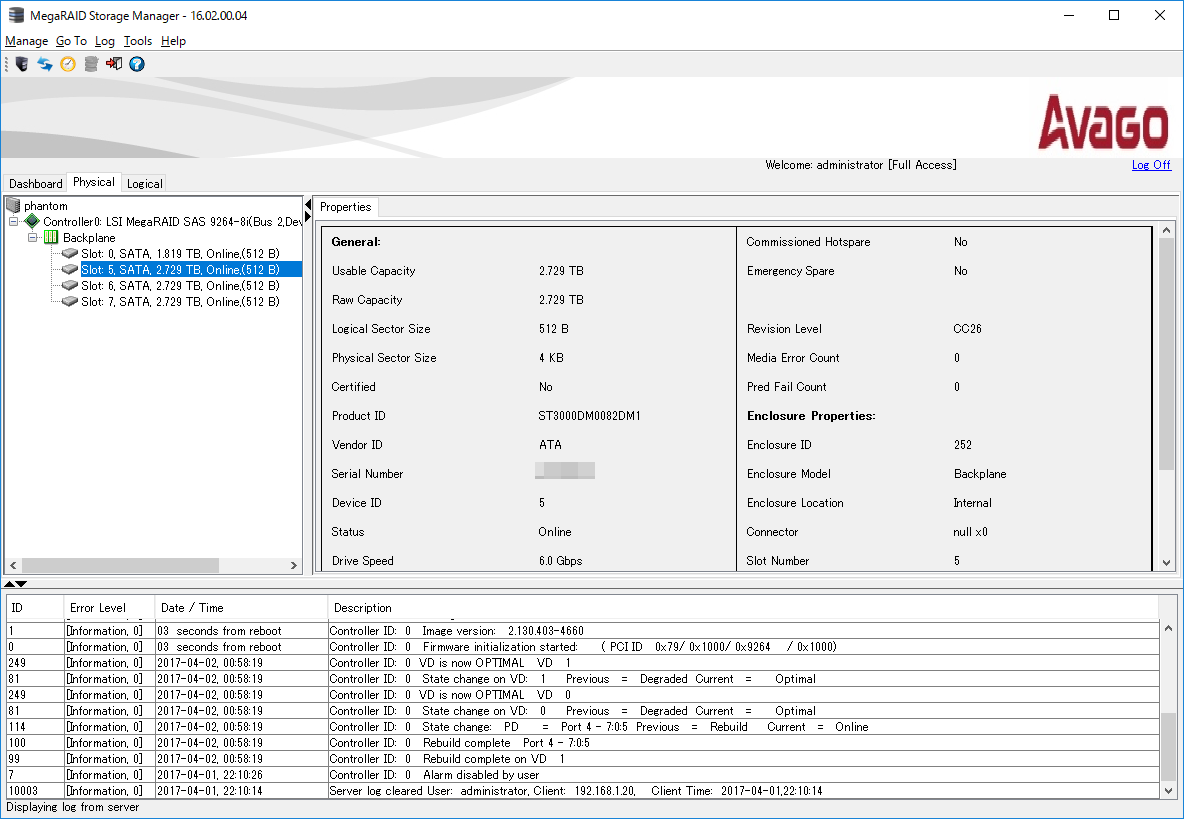Screen dimensions: 1184x819
Task: Select the Slot 6 drive icon
Action: click(x=70, y=285)
